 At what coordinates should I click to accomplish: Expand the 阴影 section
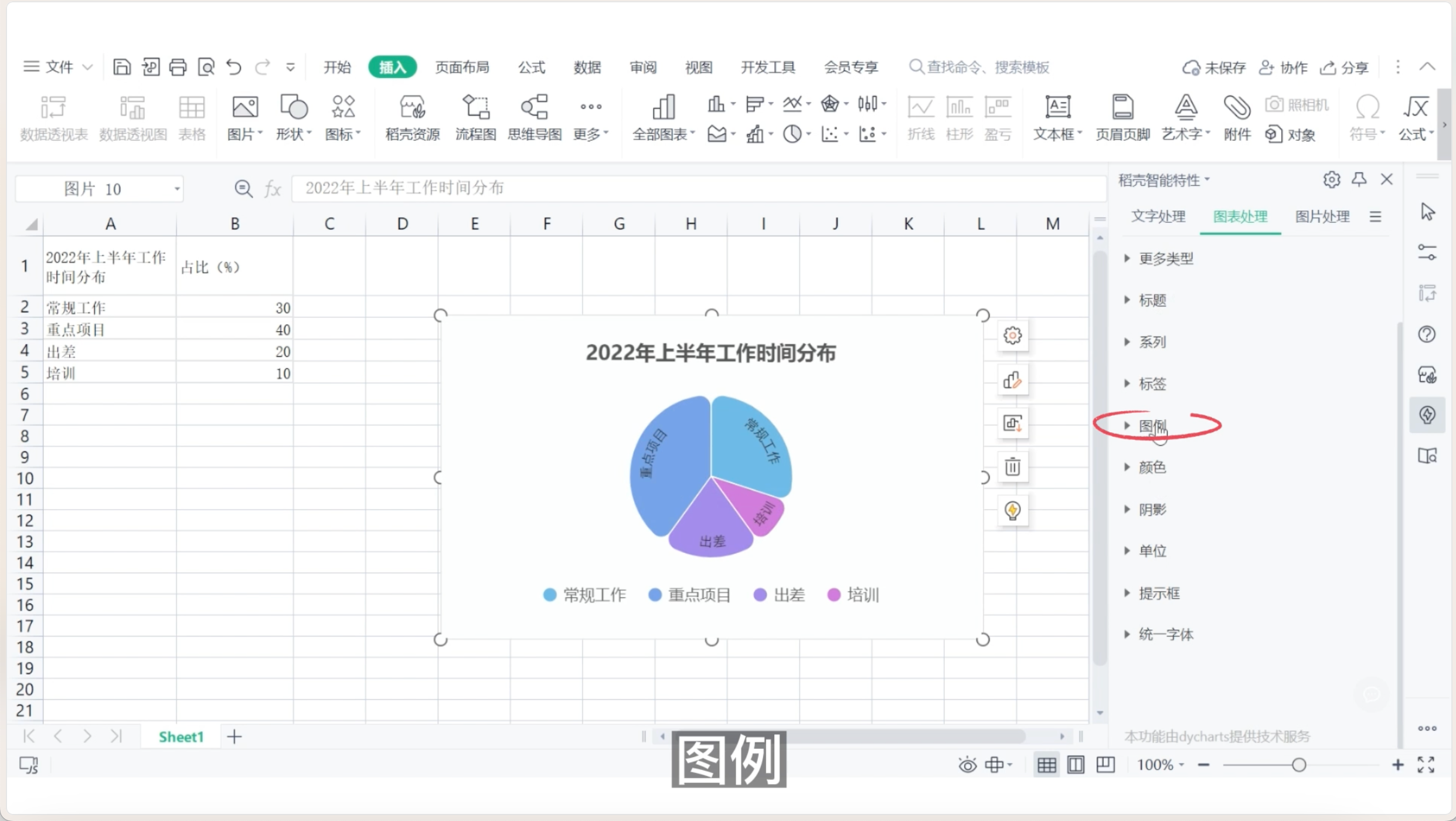coord(1145,510)
